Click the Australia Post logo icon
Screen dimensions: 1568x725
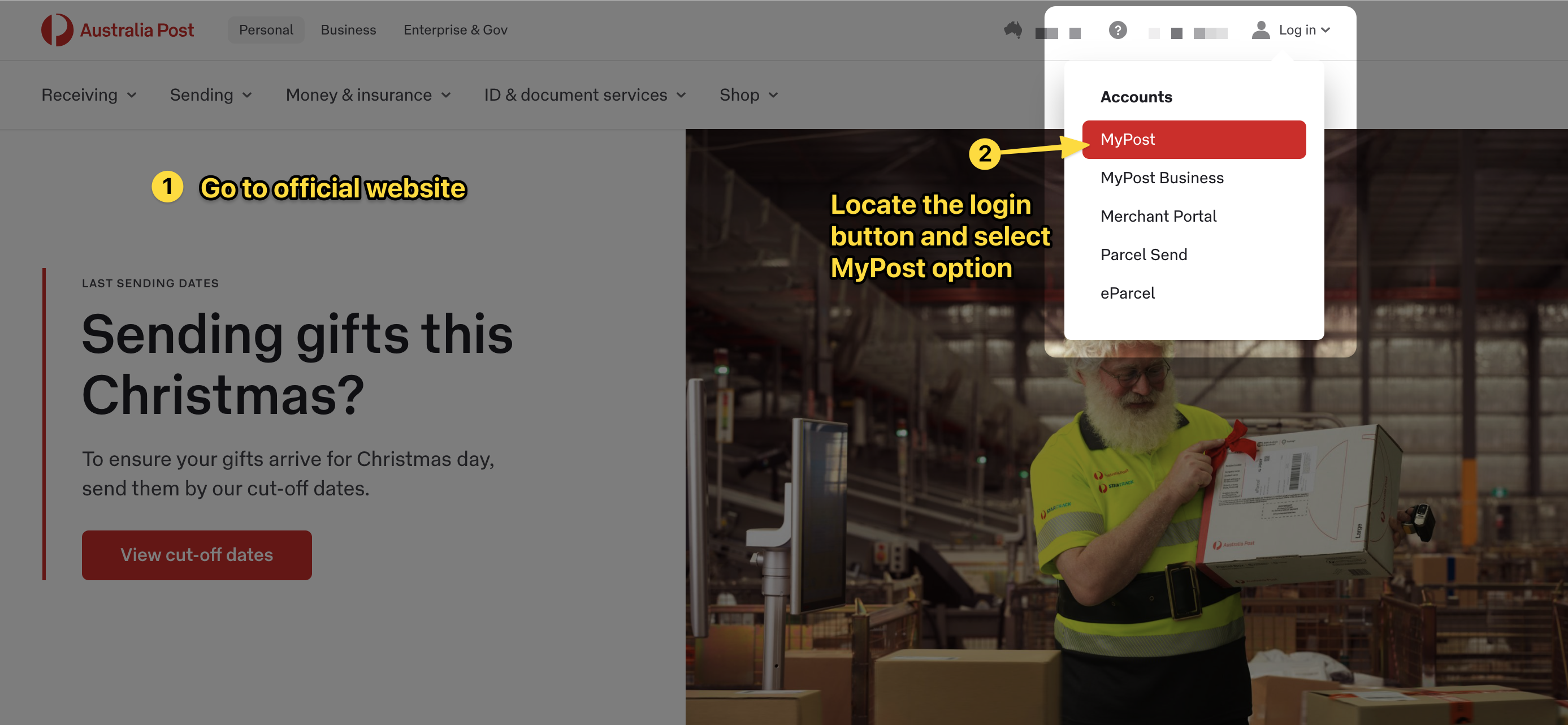(57, 30)
